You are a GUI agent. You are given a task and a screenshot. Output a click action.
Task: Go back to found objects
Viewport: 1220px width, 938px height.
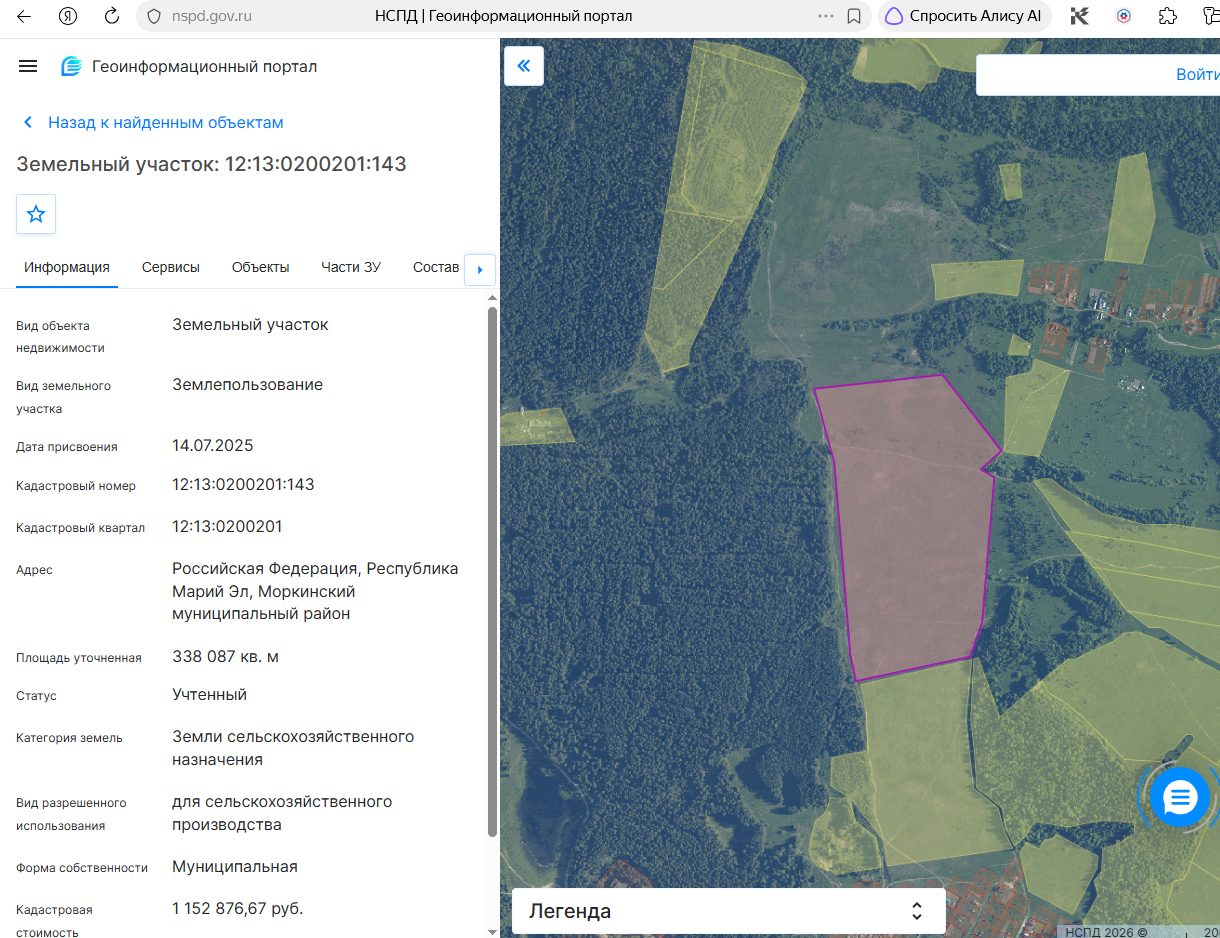[153, 122]
